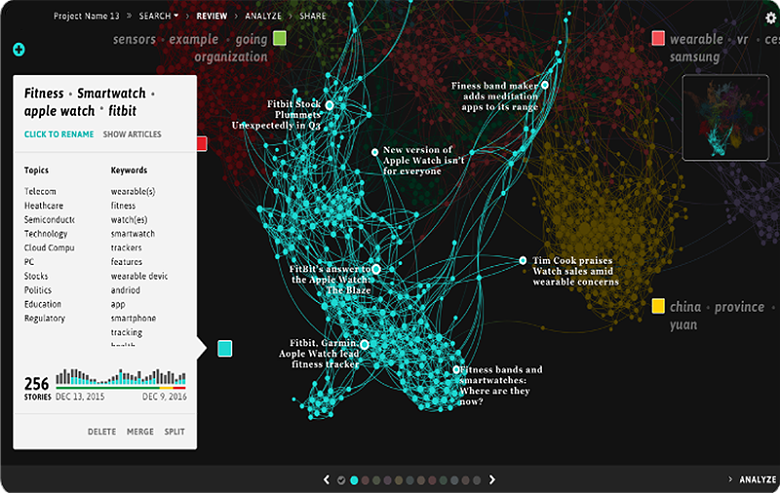This screenshot has width=780, height=493.
Task: Click the cluster title 'Fitness · Smartwatch'
Action: 90,102
